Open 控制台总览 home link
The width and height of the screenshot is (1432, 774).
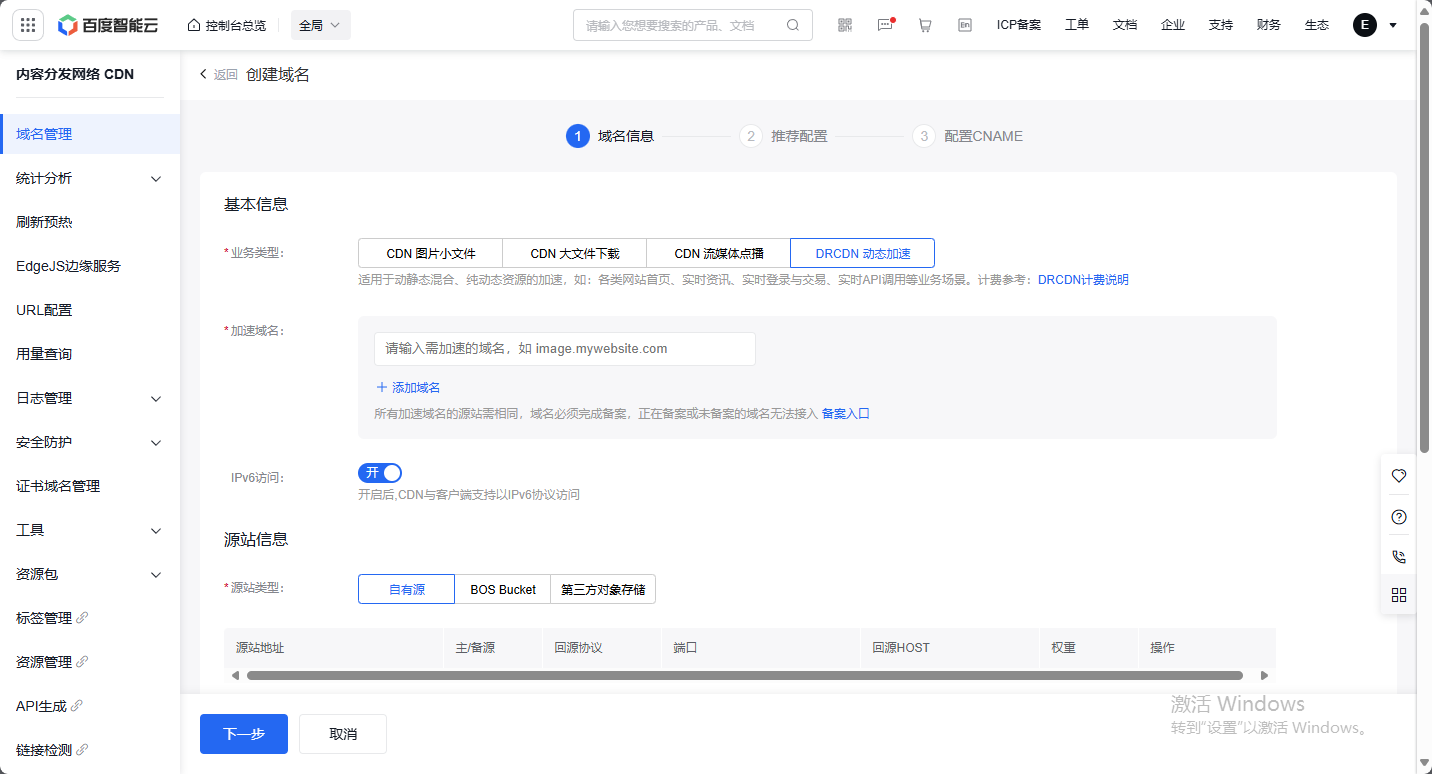[x=227, y=25]
